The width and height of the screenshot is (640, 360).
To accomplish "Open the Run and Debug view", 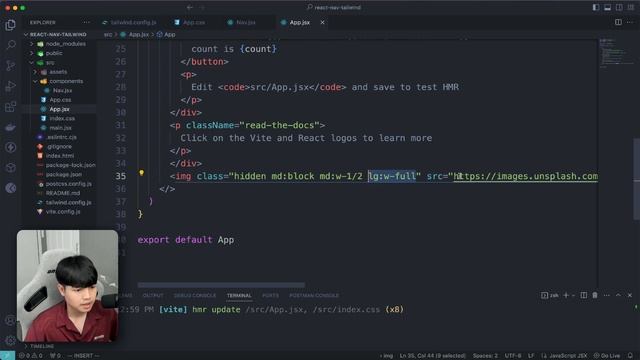I will (11, 86).
